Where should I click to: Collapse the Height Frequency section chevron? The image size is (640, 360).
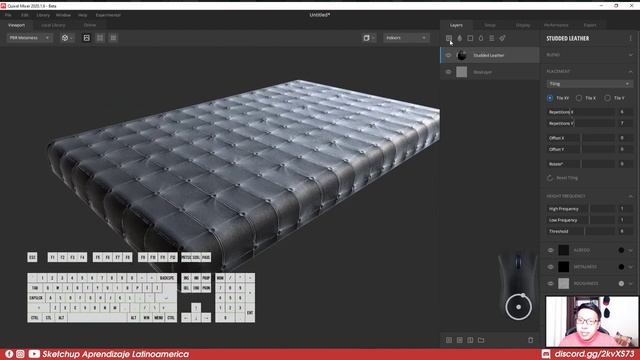(631, 196)
